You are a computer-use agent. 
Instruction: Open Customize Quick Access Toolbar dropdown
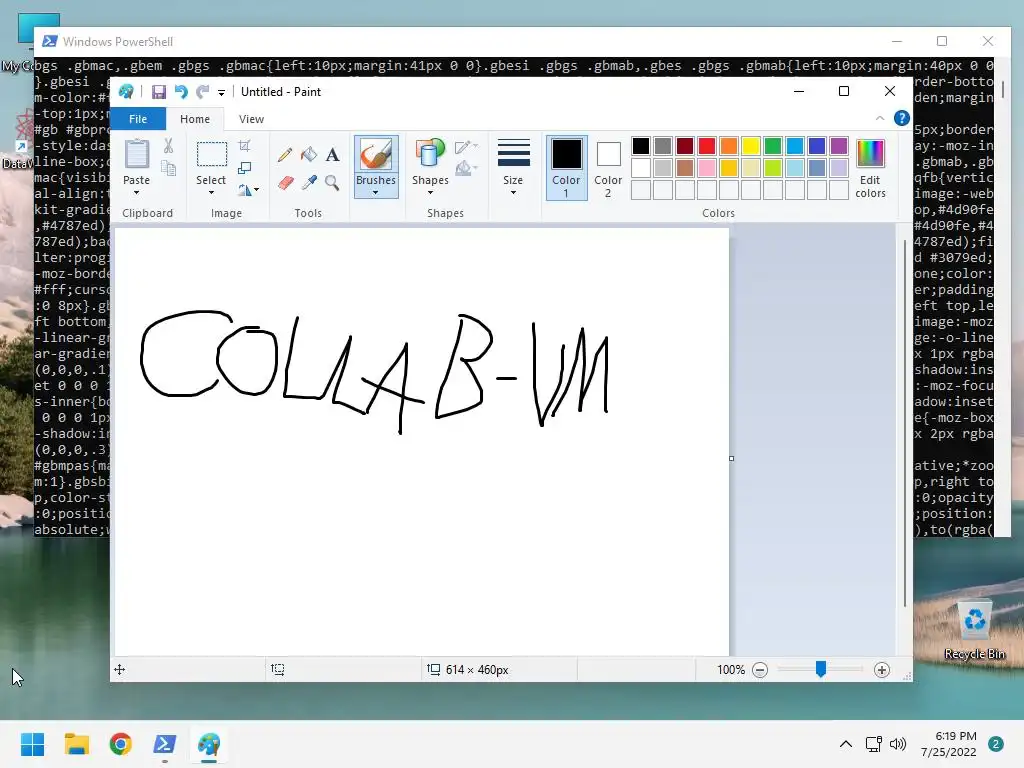221,93
